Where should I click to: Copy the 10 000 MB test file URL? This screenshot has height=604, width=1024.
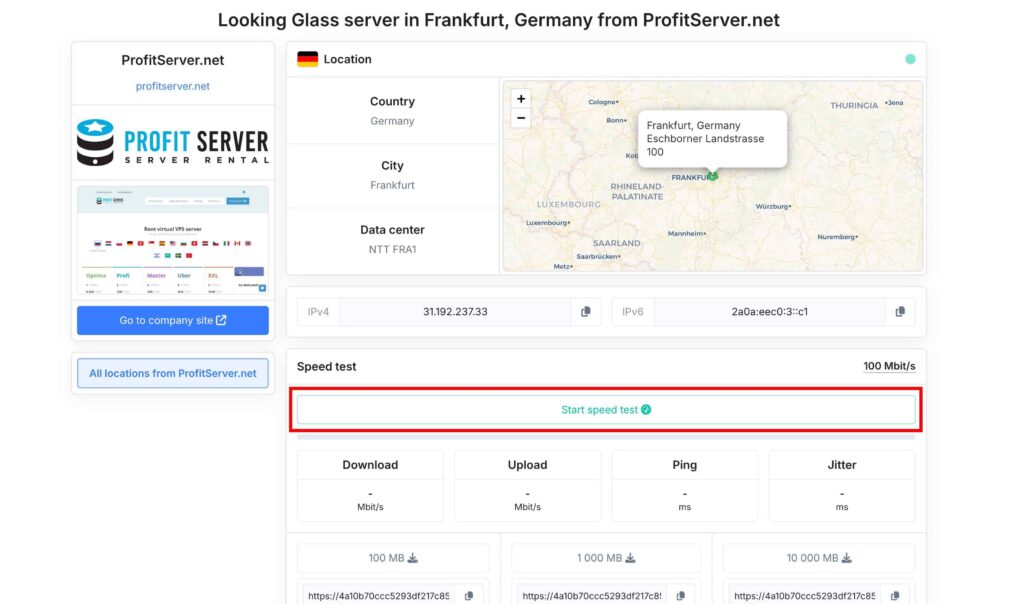[895, 596]
